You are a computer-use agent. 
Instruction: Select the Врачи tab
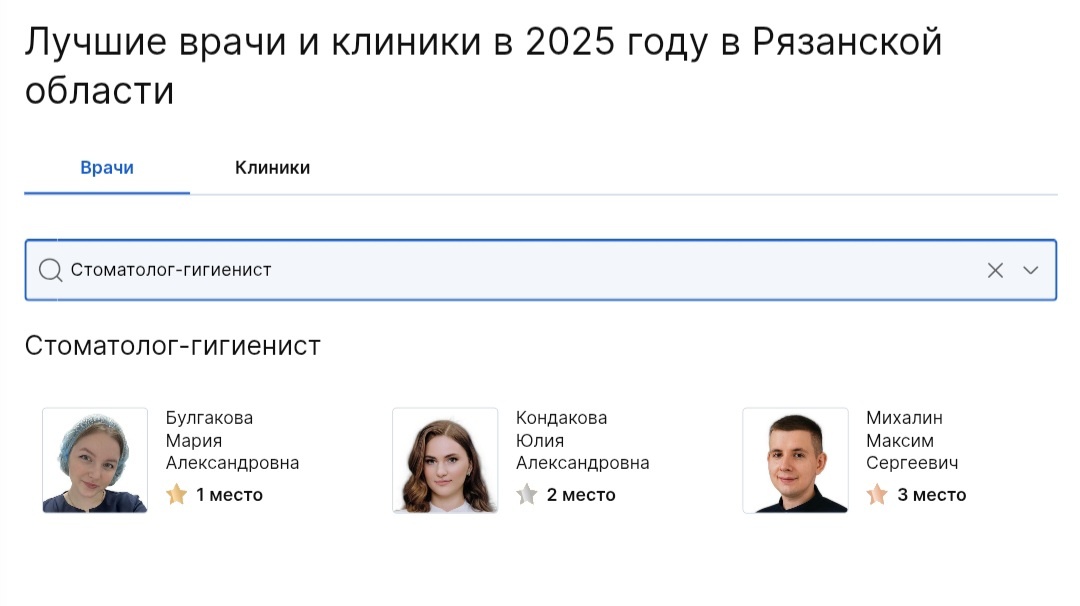108,167
